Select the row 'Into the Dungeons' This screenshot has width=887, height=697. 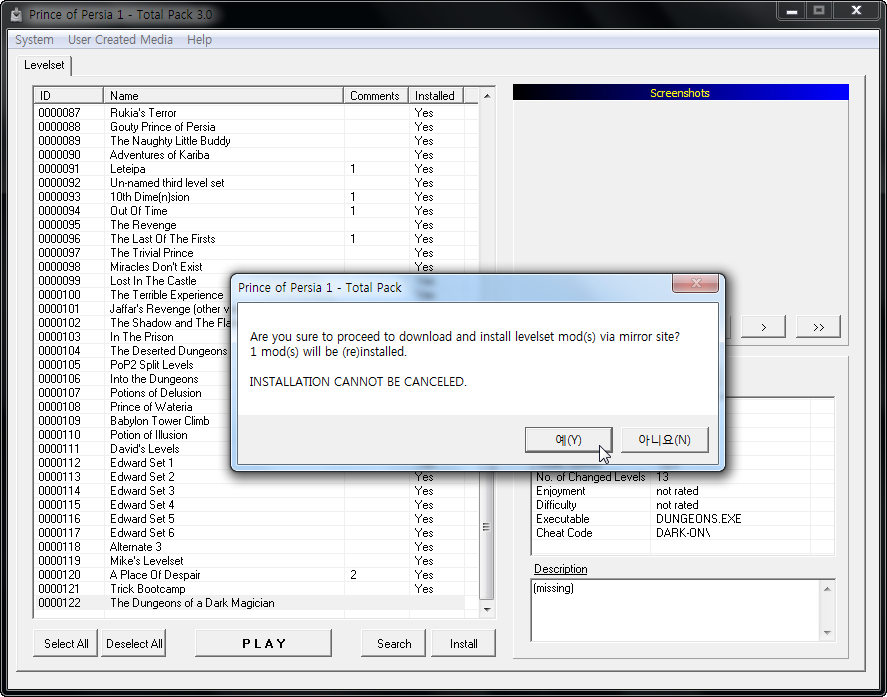click(133, 378)
